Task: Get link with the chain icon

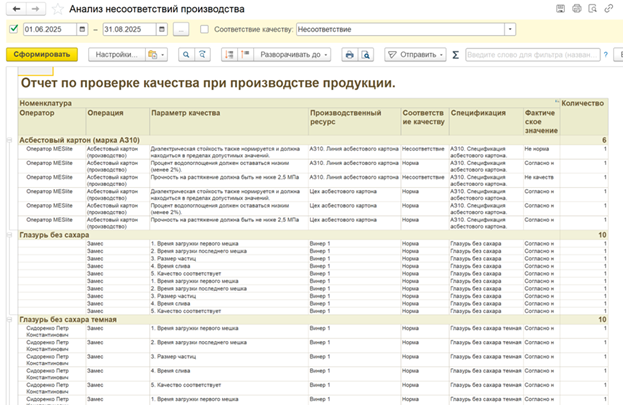Action: tap(608, 9)
